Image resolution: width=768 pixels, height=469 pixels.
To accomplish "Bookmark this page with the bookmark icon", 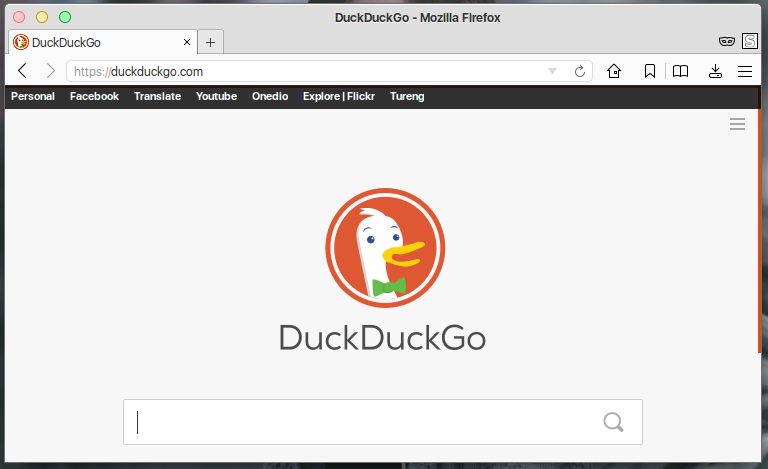I will point(649,71).
